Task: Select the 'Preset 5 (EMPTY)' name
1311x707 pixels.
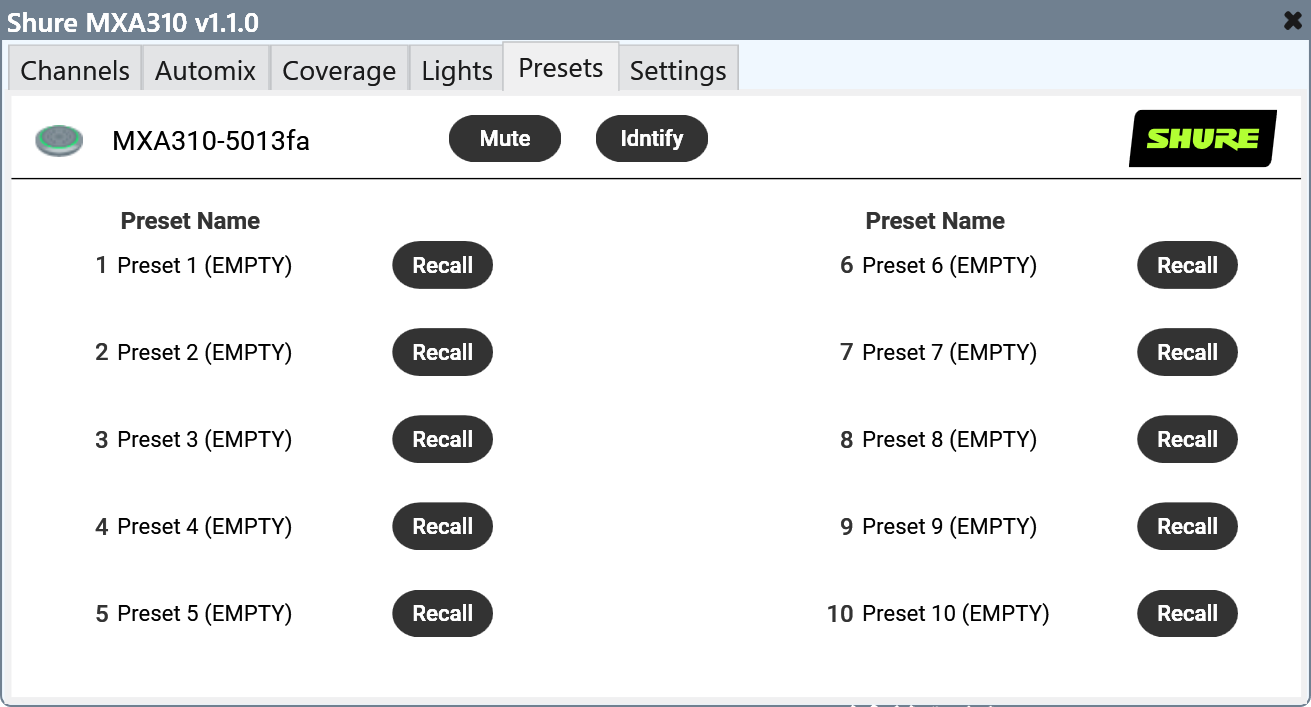Action: pyautogui.click(x=205, y=613)
